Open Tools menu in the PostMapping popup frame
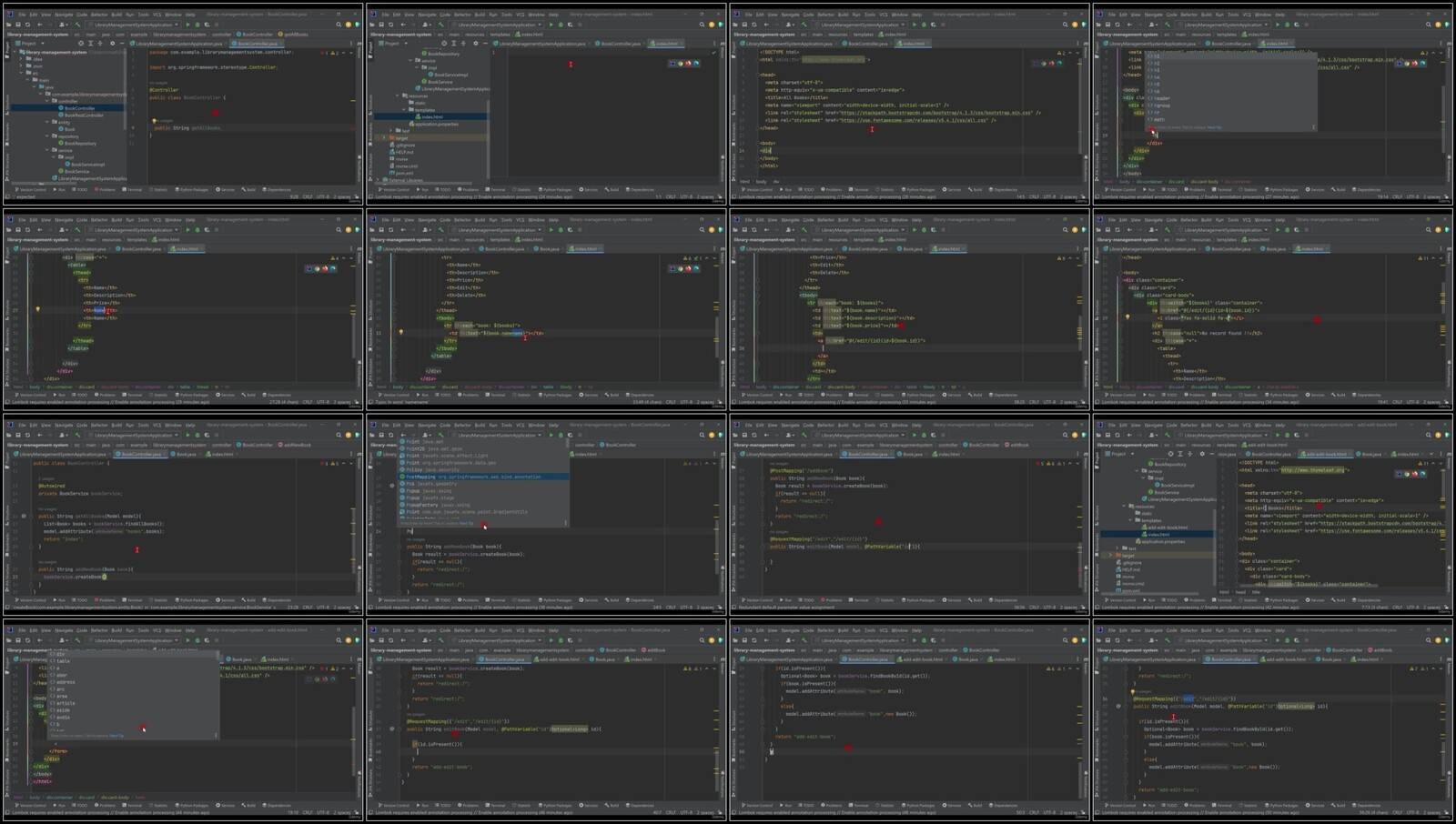 point(507,425)
